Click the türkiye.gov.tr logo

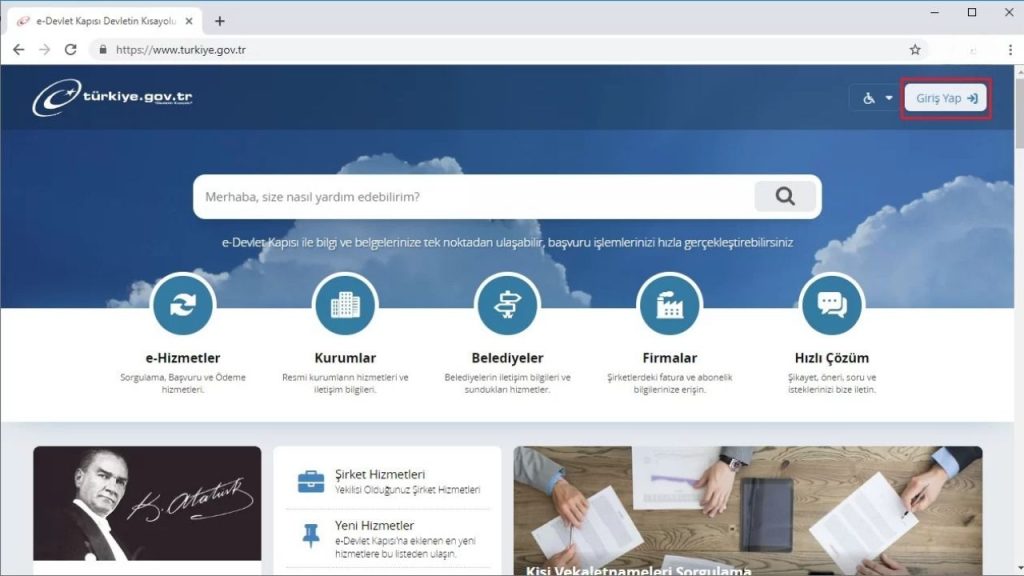113,98
